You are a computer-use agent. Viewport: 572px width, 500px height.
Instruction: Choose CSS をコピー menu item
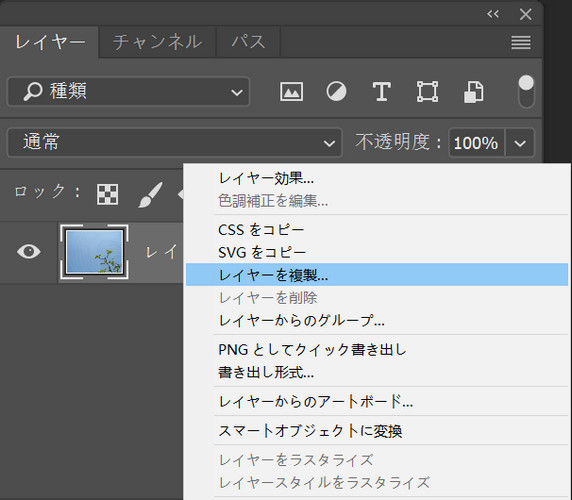pyautogui.click(x=377, y=230)
